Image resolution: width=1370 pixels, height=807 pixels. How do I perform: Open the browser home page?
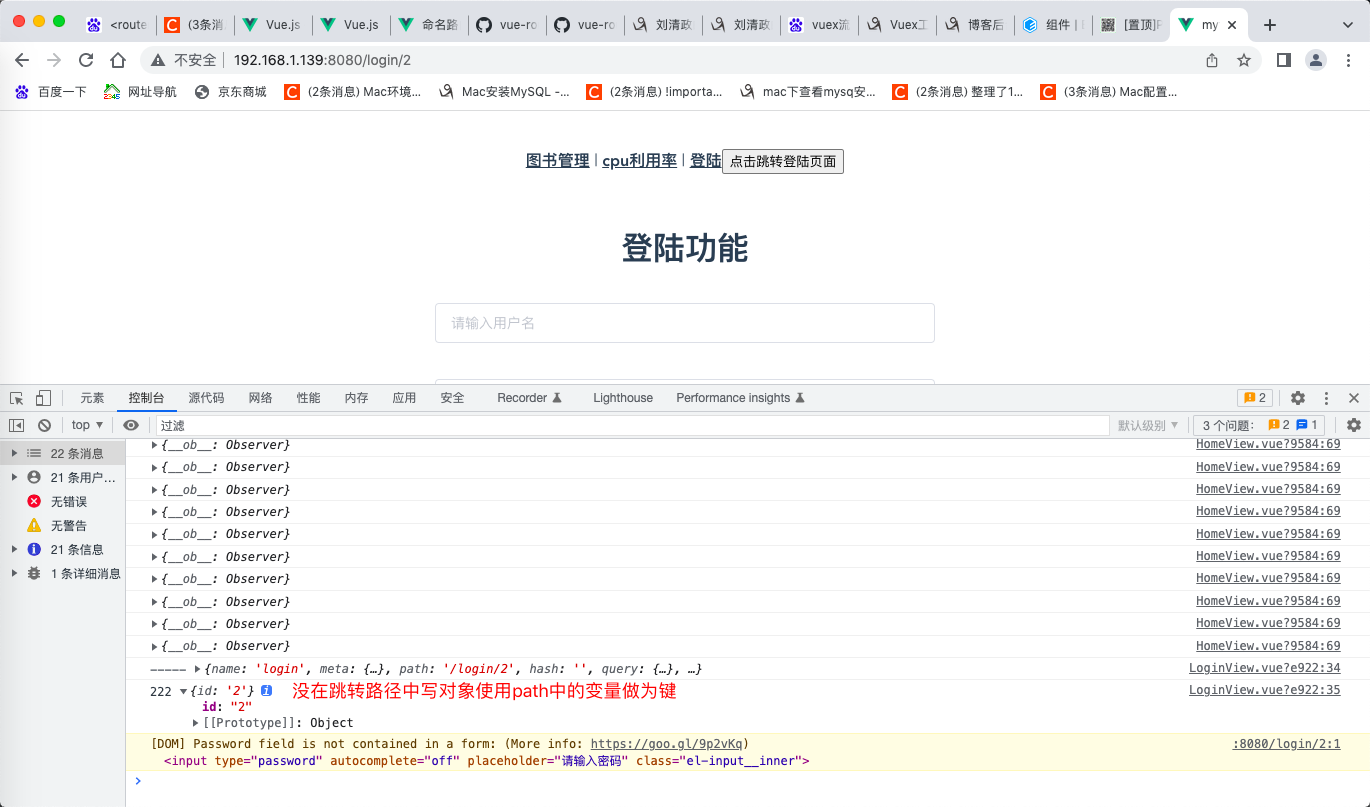click(x=118, y=60)
